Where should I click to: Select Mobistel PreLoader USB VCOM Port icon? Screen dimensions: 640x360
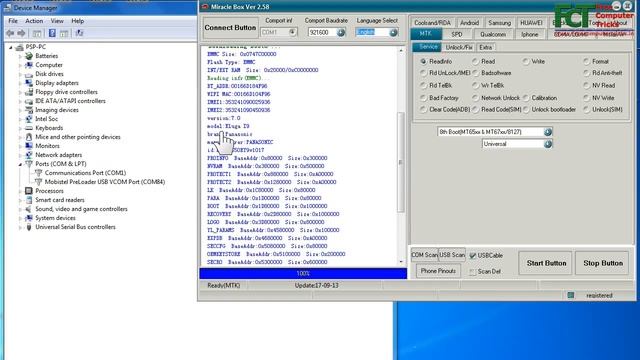pos(38,182)
